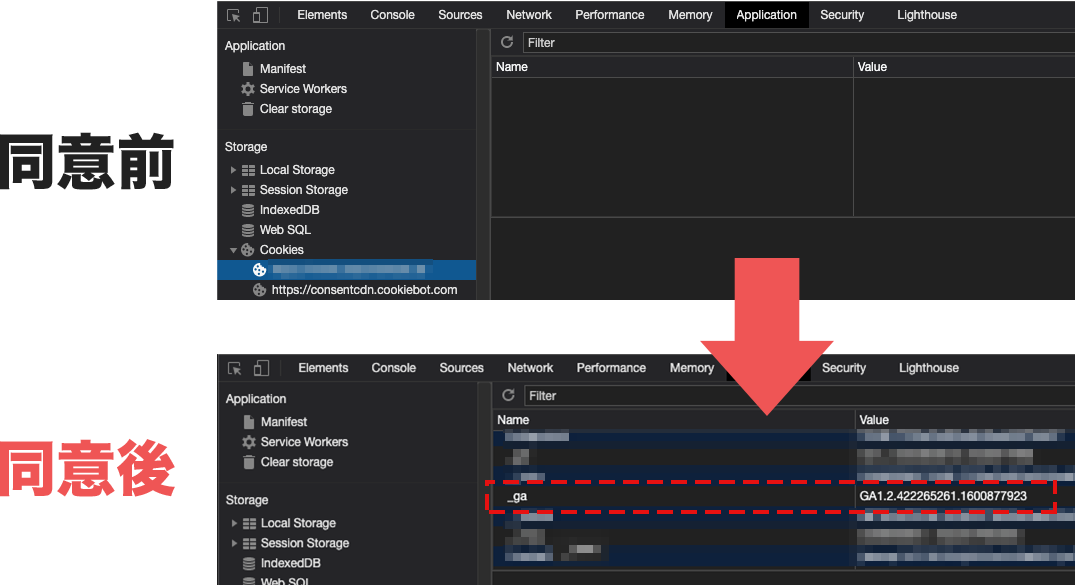The height and width of the screenshot is (585, 1075).
Task: Click refresh icon in top DevTools panel
Action: point(507,43)
